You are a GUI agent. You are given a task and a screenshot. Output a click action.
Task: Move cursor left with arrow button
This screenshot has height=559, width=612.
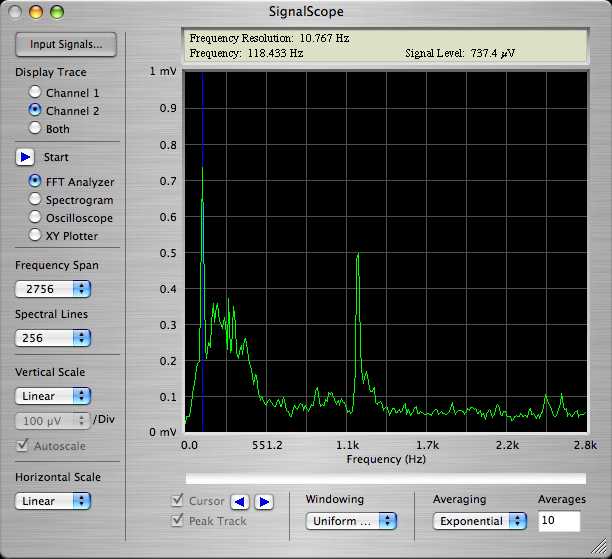pos(240,502)
